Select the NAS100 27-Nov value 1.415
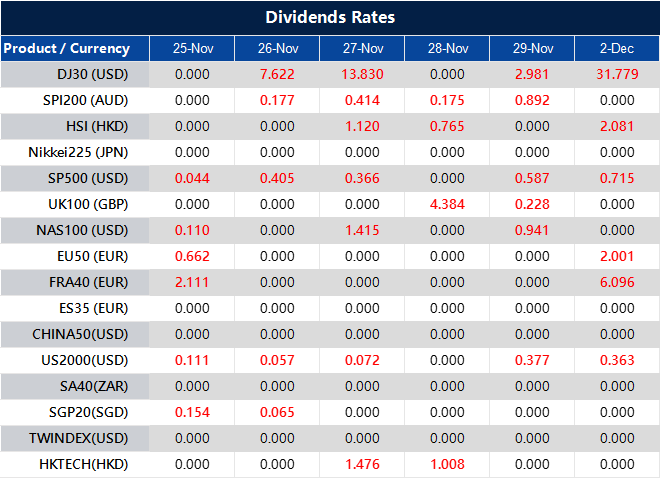 coord(362,230)
